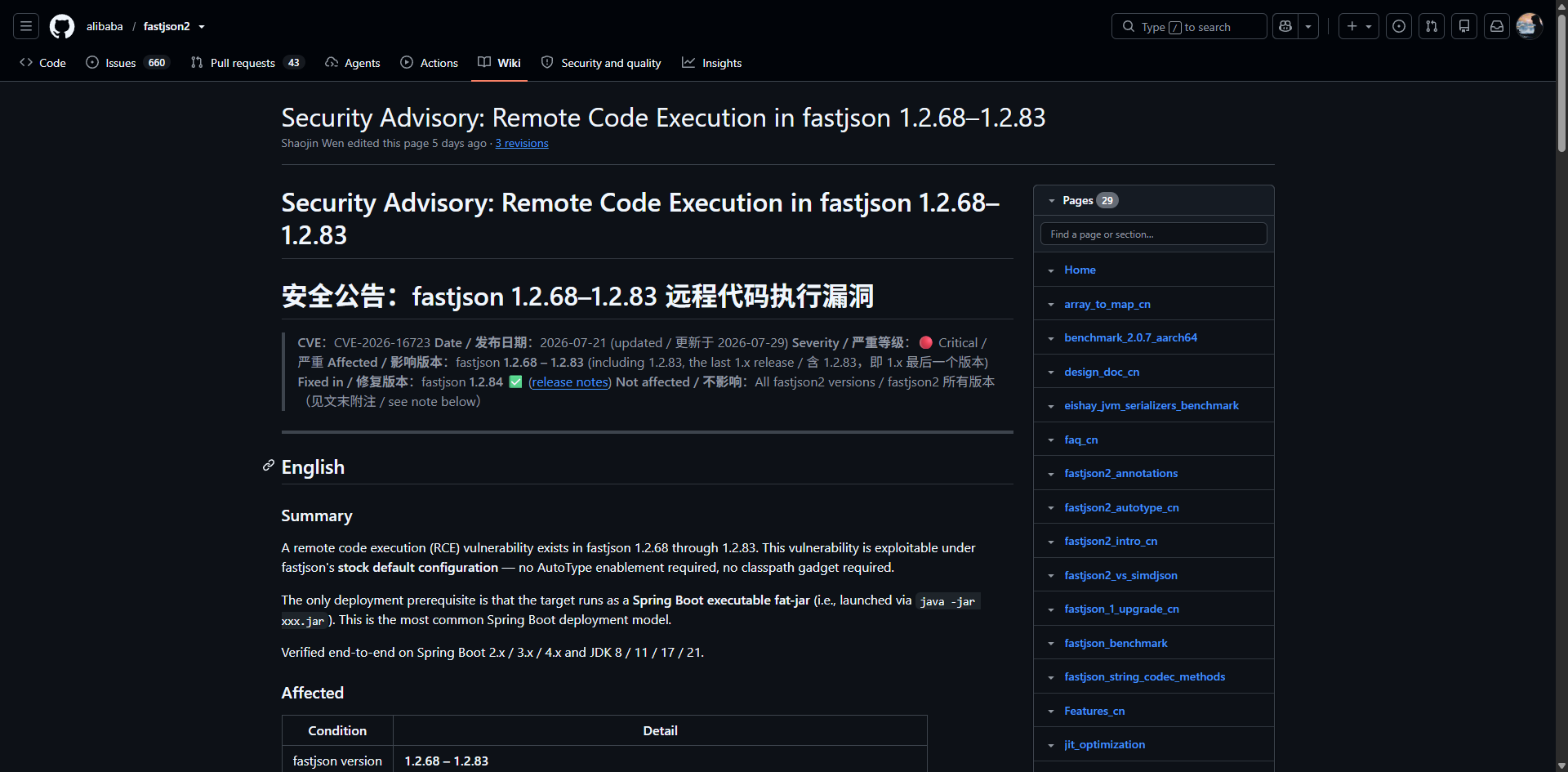This screenshot has height=772, width=1568.
Task: Switch to the Actions tab
Action: (x=430, y=63)
